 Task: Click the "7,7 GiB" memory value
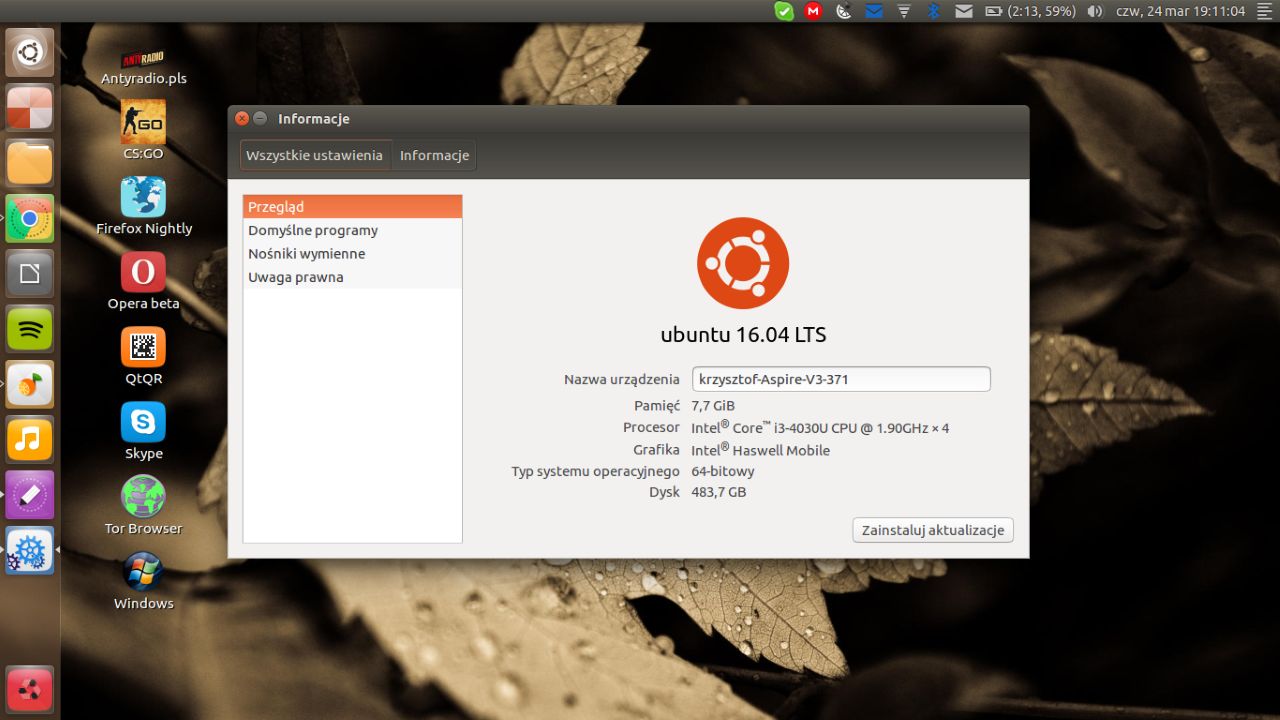click(x=713, y=406)
